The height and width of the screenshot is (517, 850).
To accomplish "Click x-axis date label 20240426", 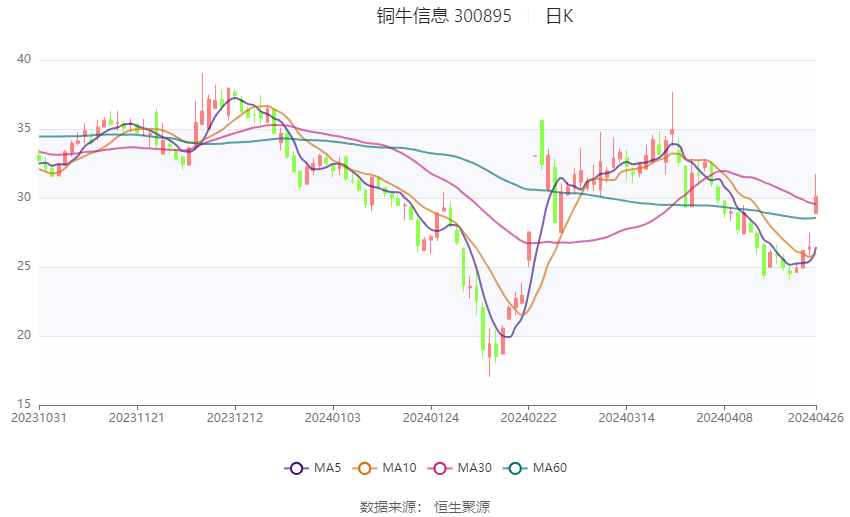I will pos(816,418).
